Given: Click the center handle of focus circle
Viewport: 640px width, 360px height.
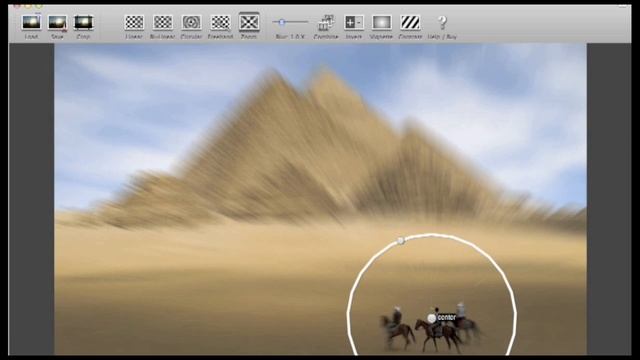Looking at the screenshot, I should pyautogui.click(x=431, y=318).
